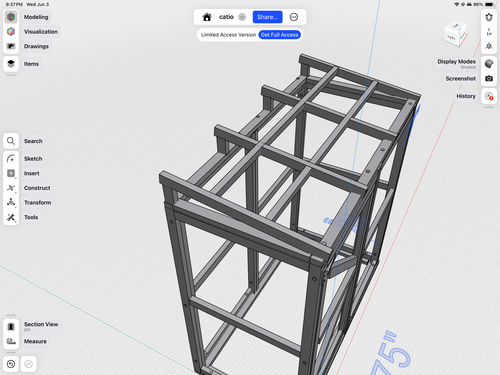Screen dimensions: 500x375
Task: Click the Modeling text label
Action: 36,17
